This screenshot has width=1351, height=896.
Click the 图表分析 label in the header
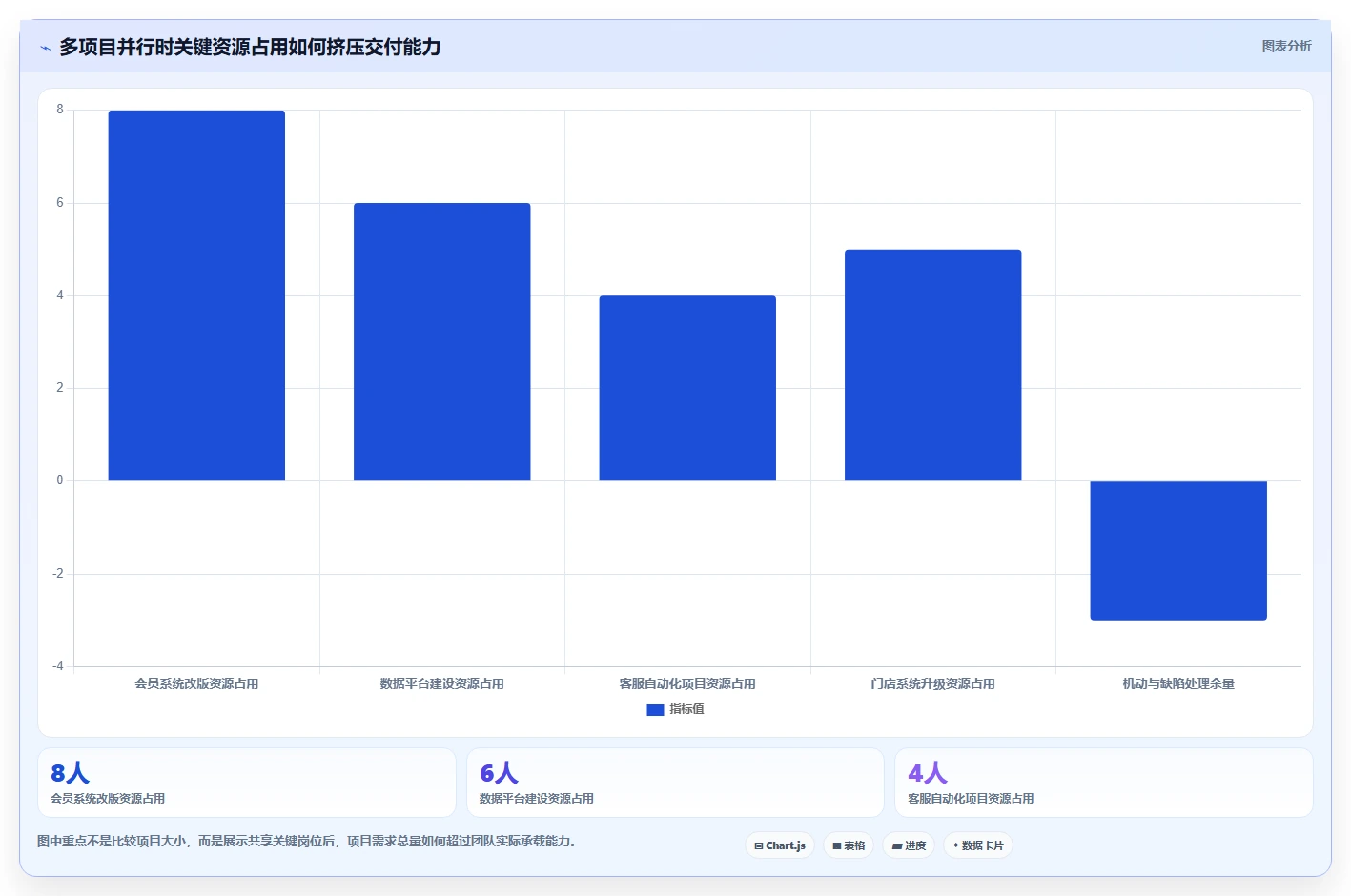(x=1286, y=46)
